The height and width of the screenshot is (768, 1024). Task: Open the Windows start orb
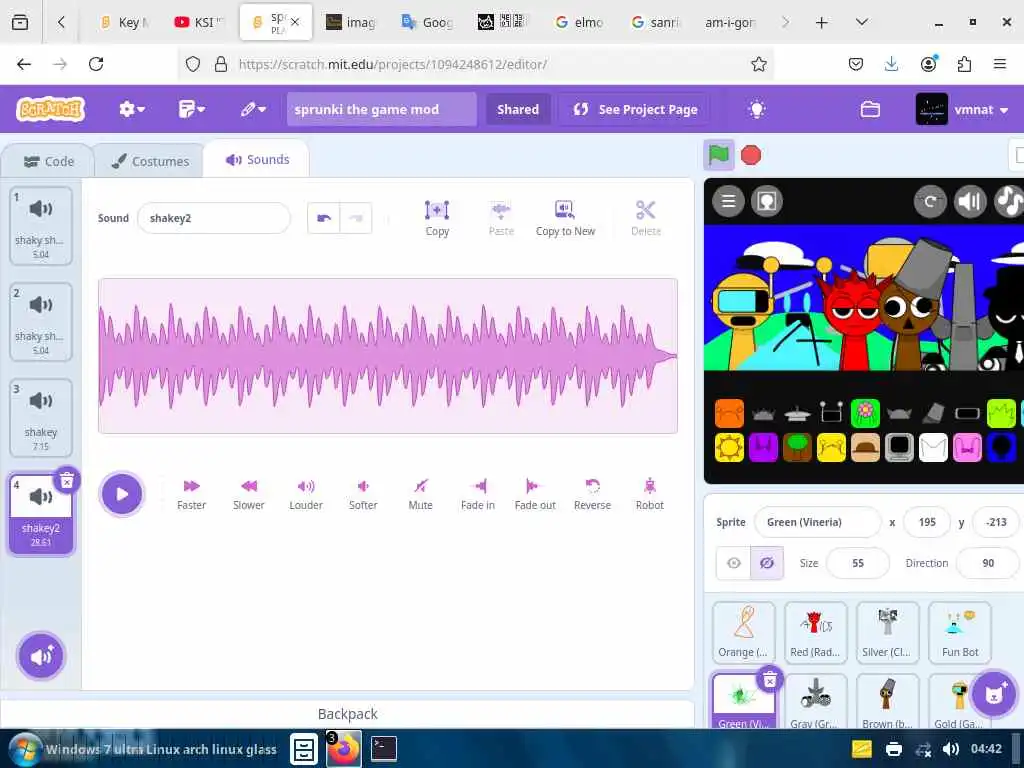25,748
